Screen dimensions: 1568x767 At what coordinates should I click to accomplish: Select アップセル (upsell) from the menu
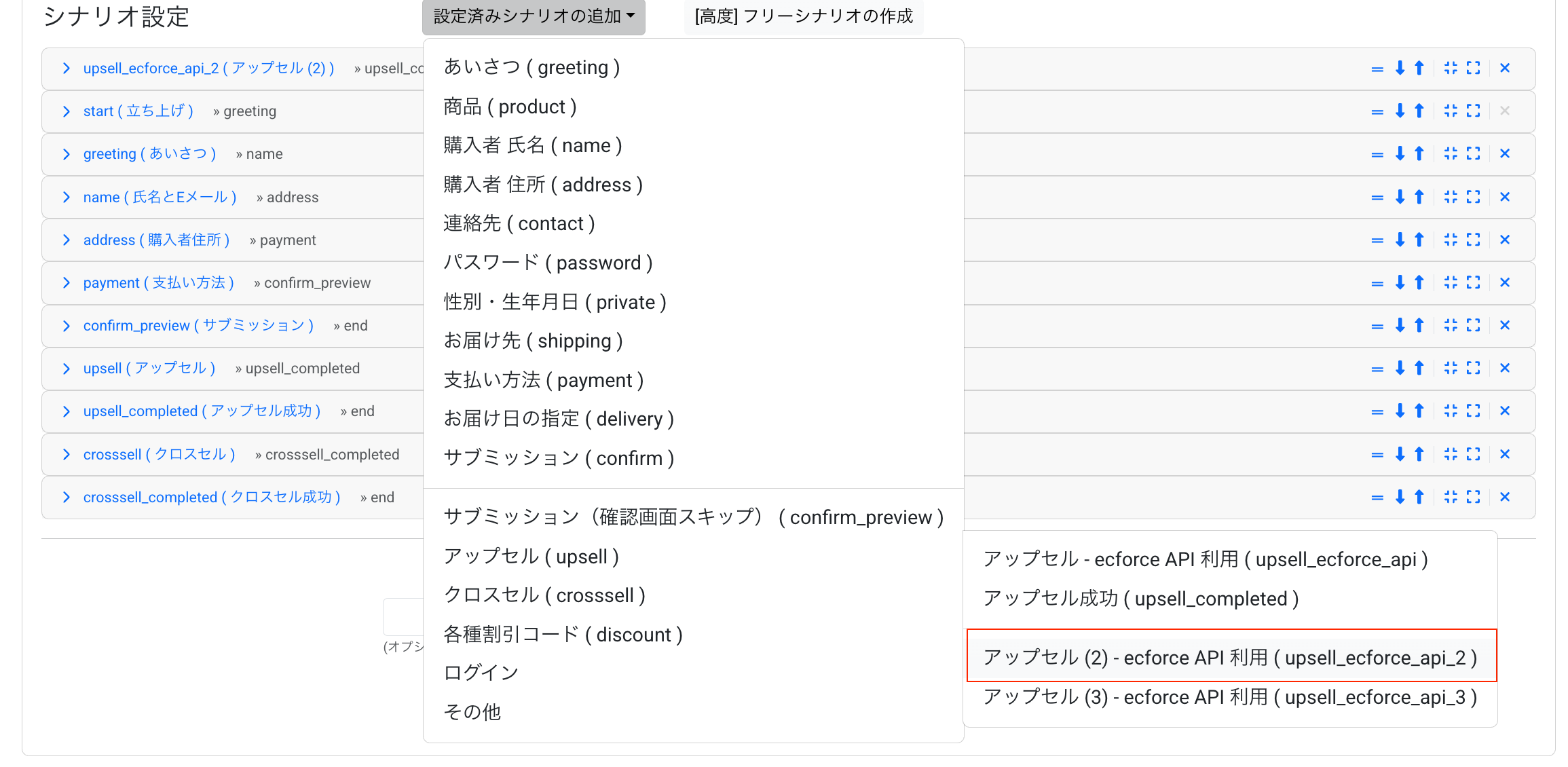pos(531,556)
